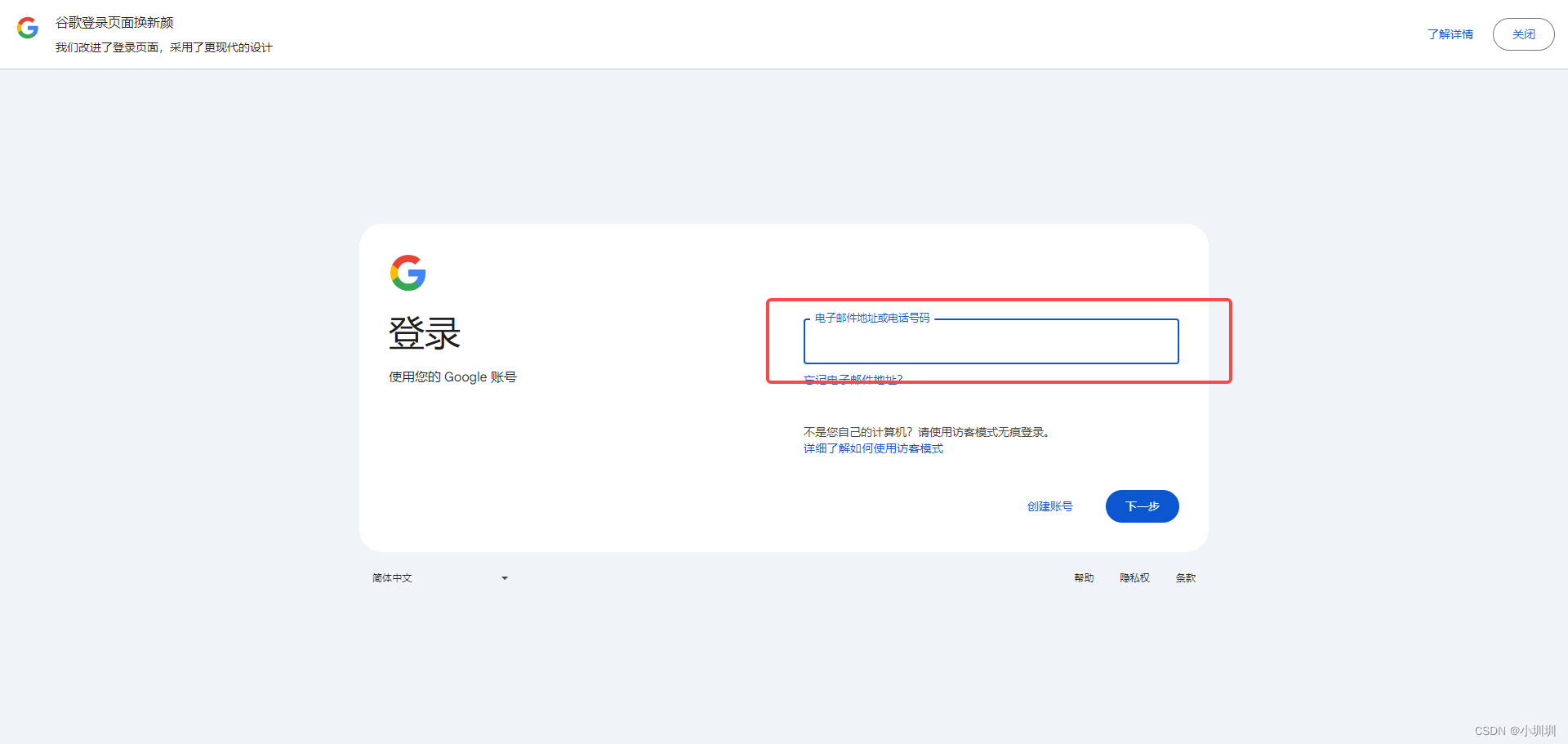Proceed with the 下一步 button
The image size is (1568, 744).
[x=1142, y=506]
